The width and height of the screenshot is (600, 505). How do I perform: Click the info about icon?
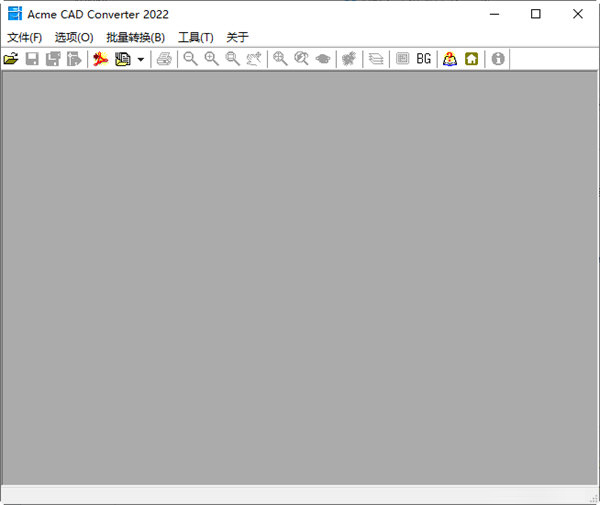click(498, 59)
